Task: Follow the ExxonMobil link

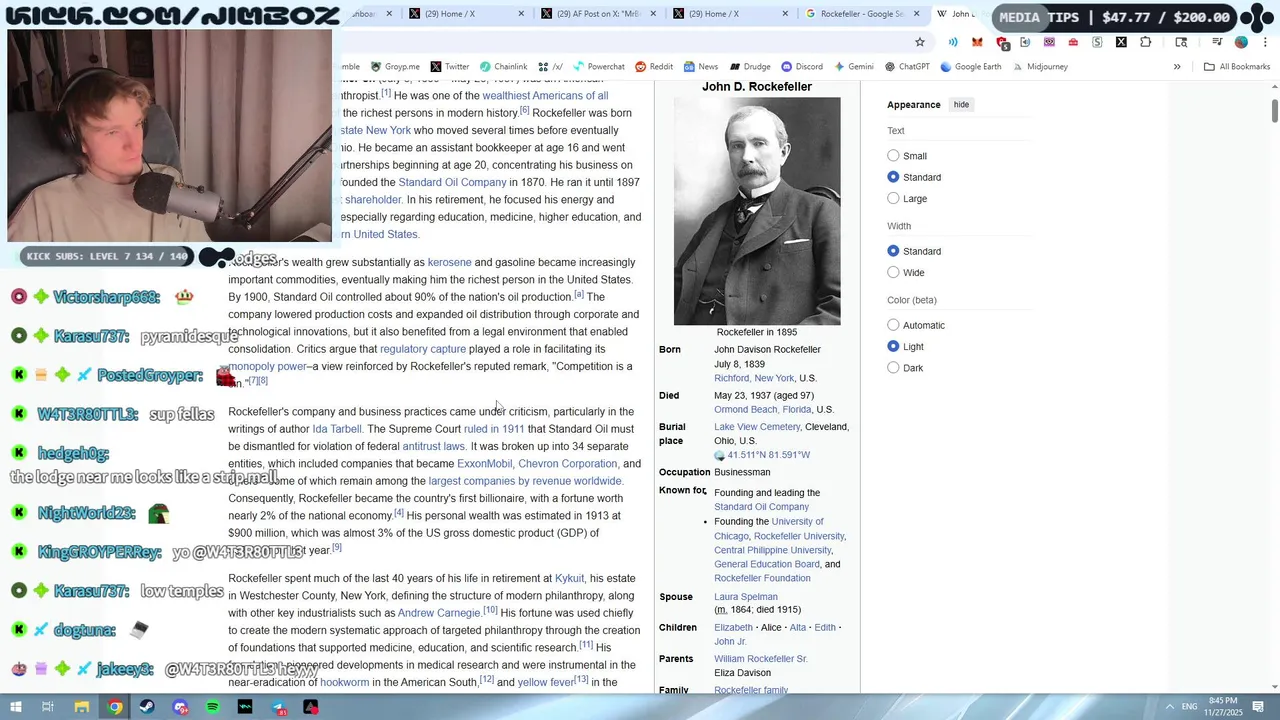Action: point(484,464)
